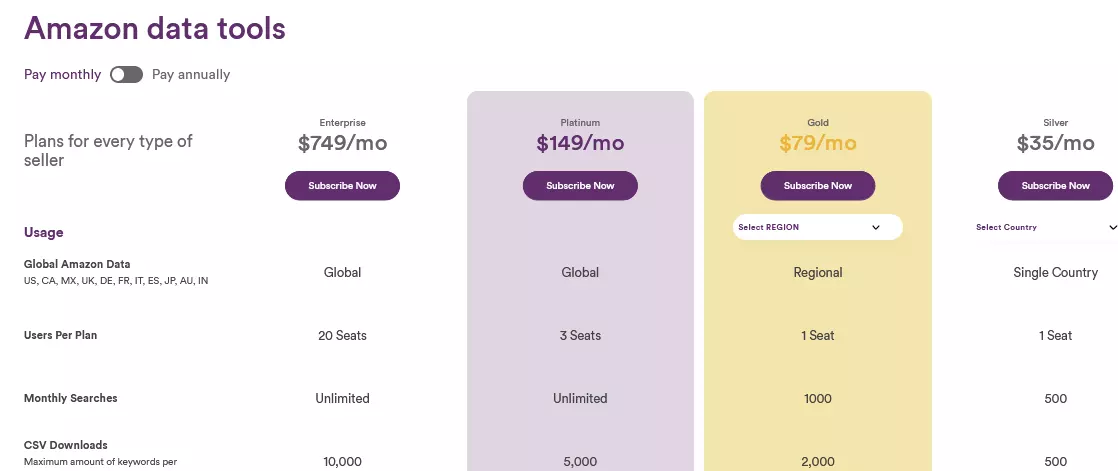This screenshot has width=1118, height=471.
Task: Click the Users Per Plan row label
Action: (x=61, y=335)
